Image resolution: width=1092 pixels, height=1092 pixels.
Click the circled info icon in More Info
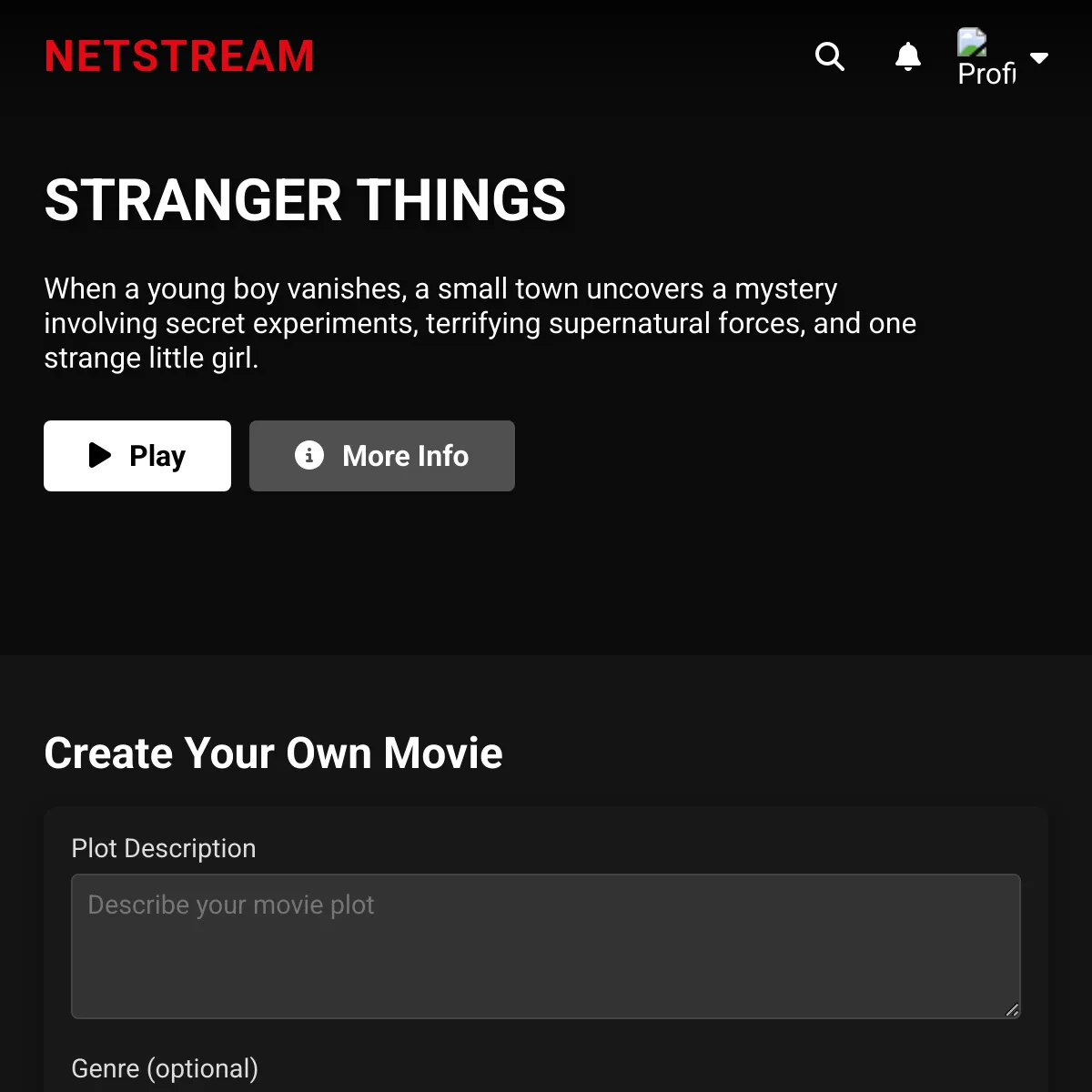pos(309,455)
